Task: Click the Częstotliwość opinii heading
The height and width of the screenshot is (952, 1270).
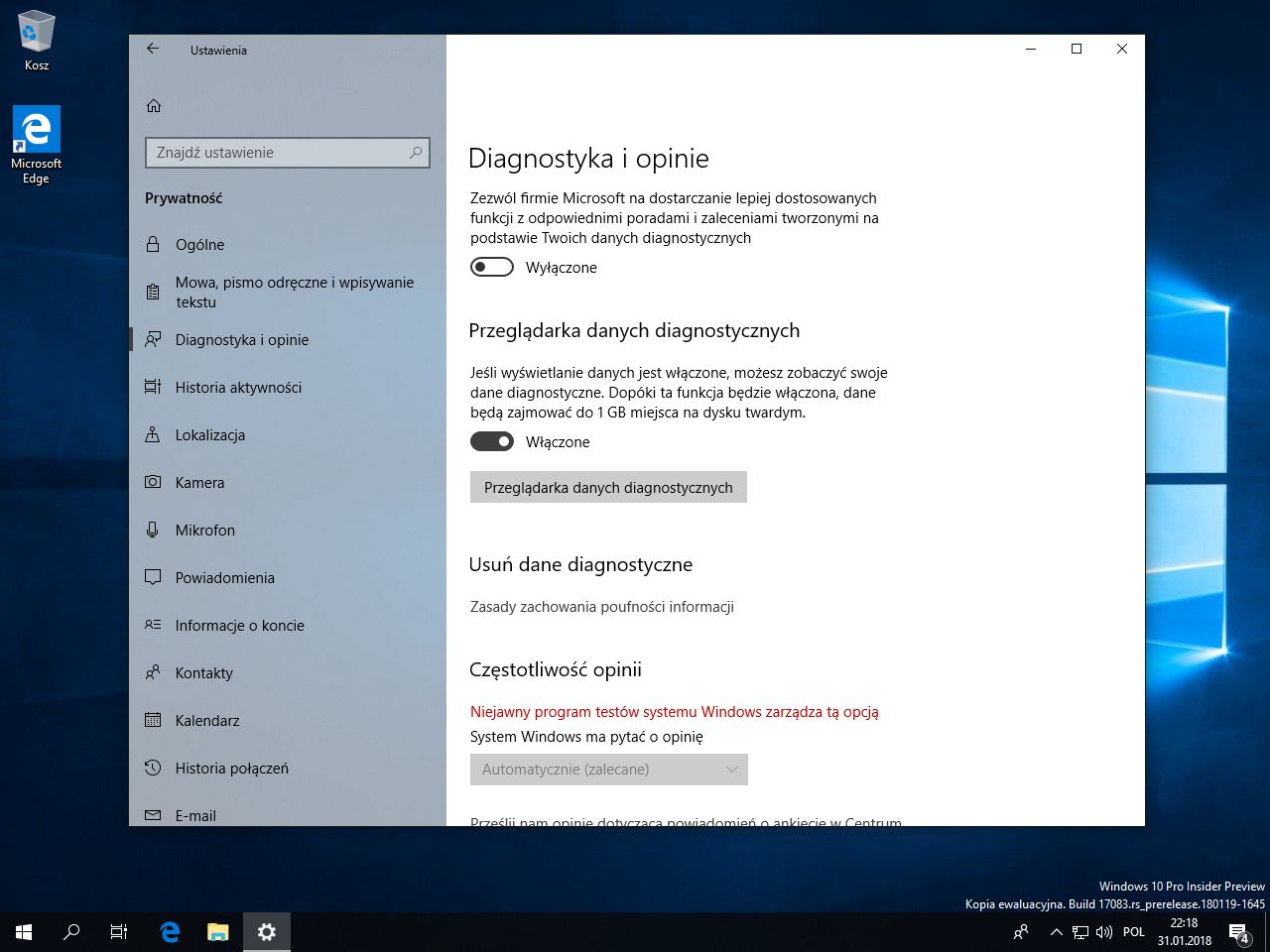Action: coord(556,669)
